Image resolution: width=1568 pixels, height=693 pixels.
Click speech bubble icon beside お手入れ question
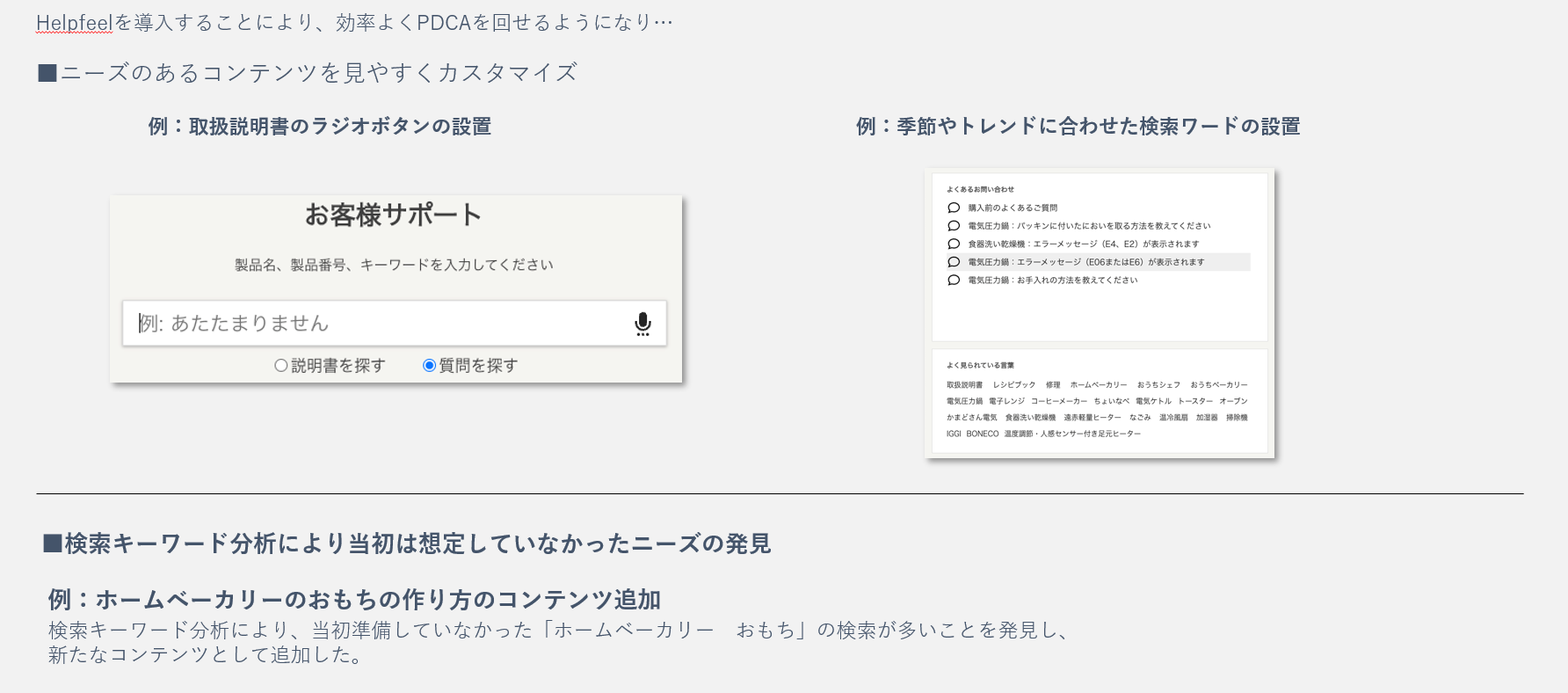pos(954,281)
